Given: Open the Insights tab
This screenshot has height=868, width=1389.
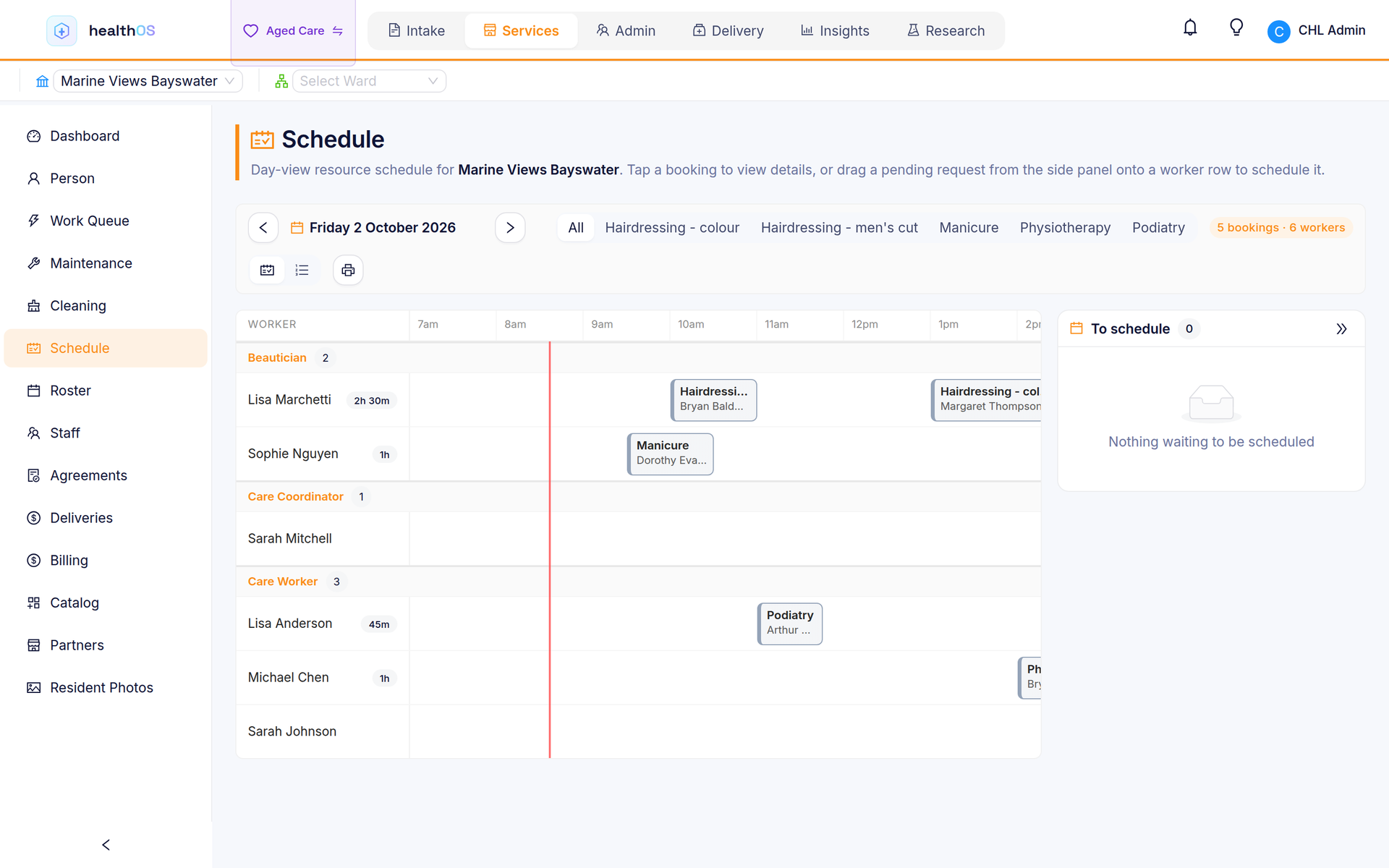Looking at the screenshot, I should click(835, 30).
